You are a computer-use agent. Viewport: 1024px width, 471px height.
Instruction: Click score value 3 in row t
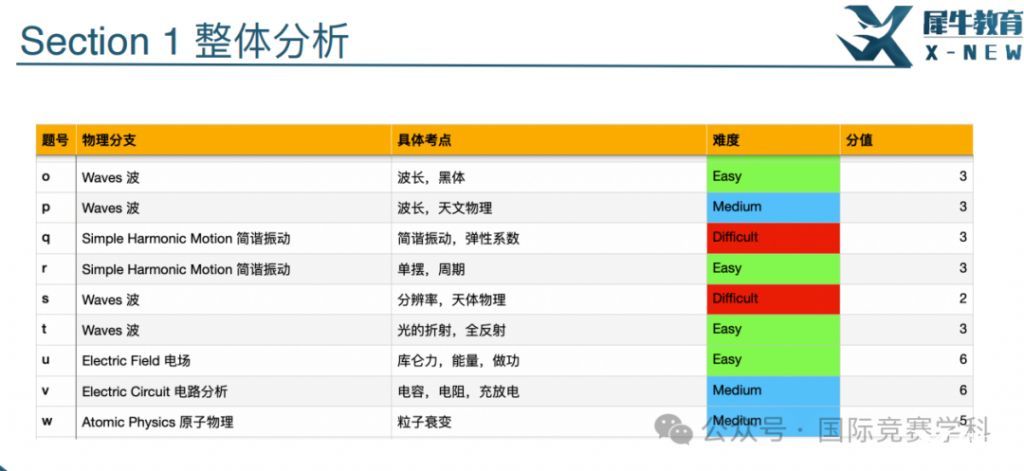tap(963, 329)
